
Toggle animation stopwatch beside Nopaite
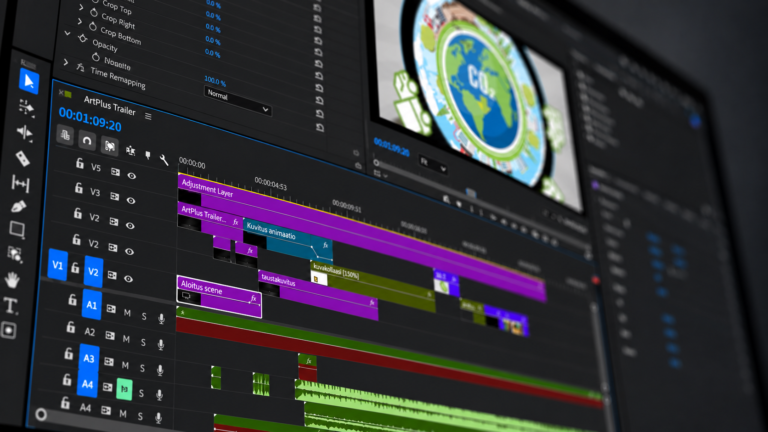pyautogui.click(x=96, y=57)
